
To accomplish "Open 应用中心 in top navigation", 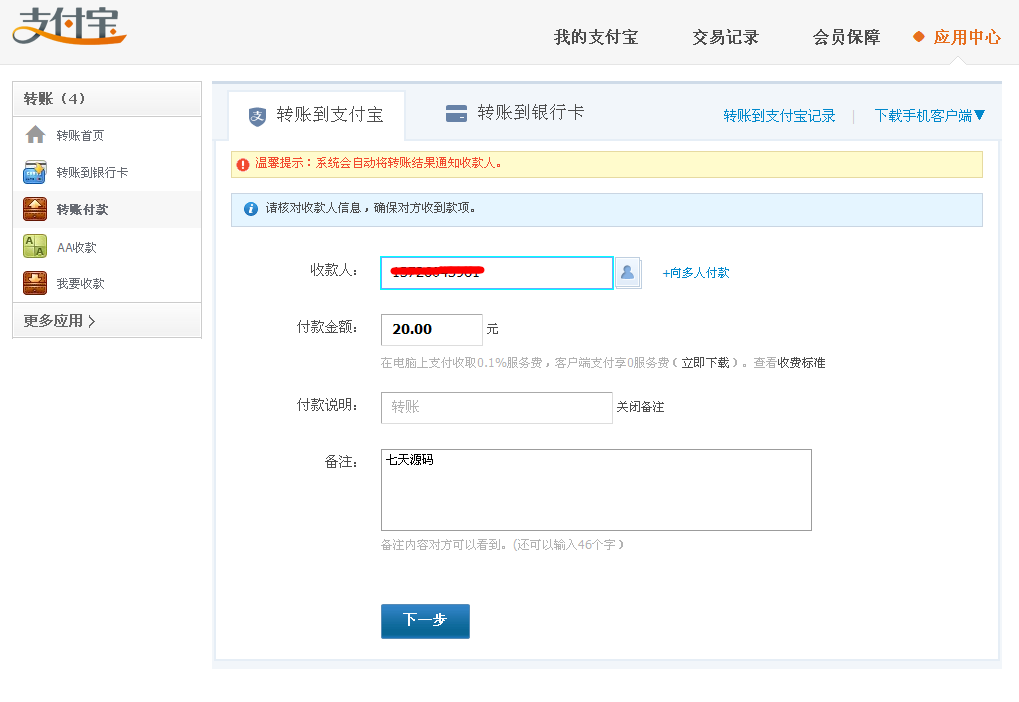I will (x=966, y=37).
